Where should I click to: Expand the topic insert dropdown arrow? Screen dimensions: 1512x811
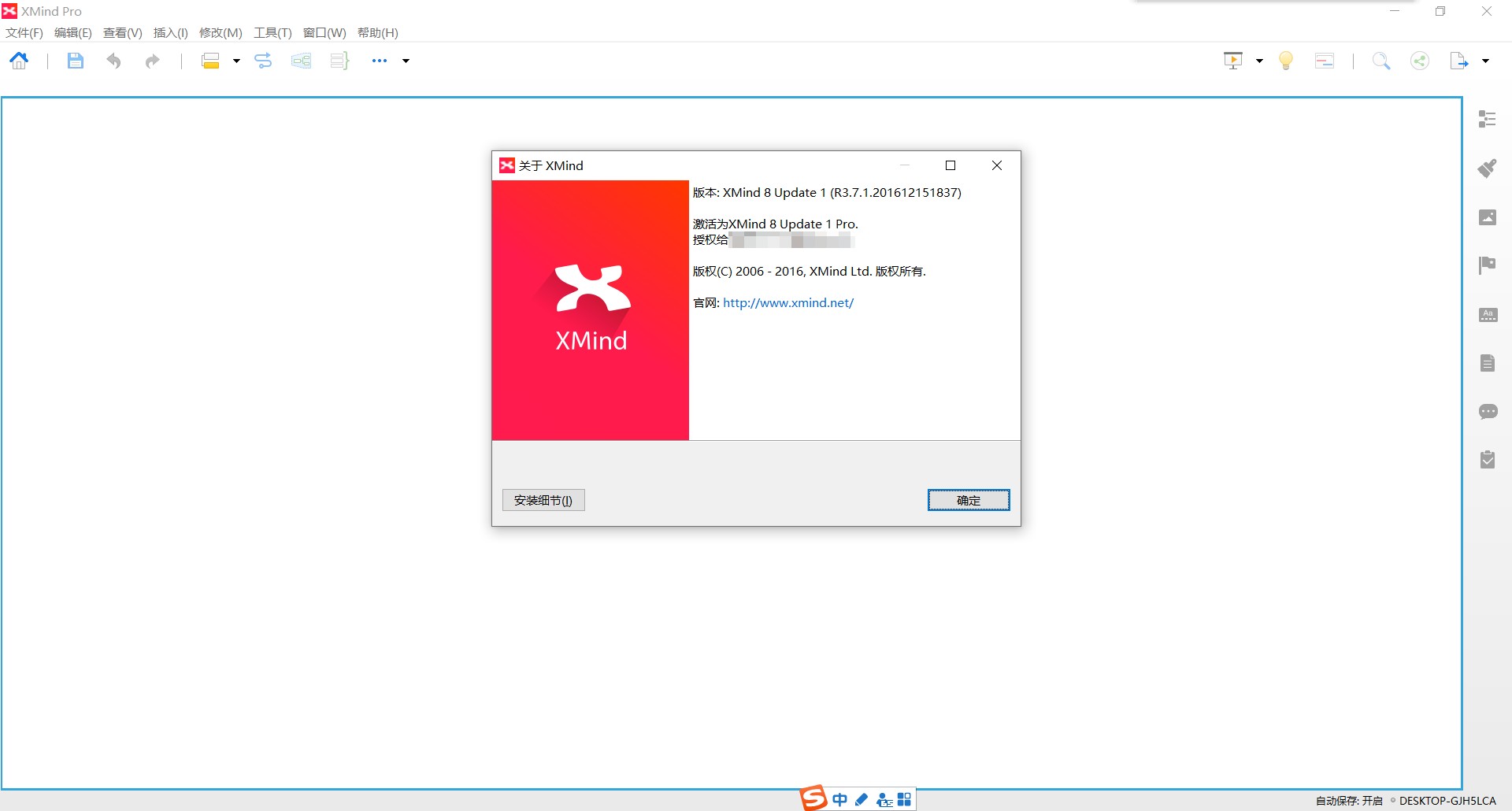[x=236, y=61]
